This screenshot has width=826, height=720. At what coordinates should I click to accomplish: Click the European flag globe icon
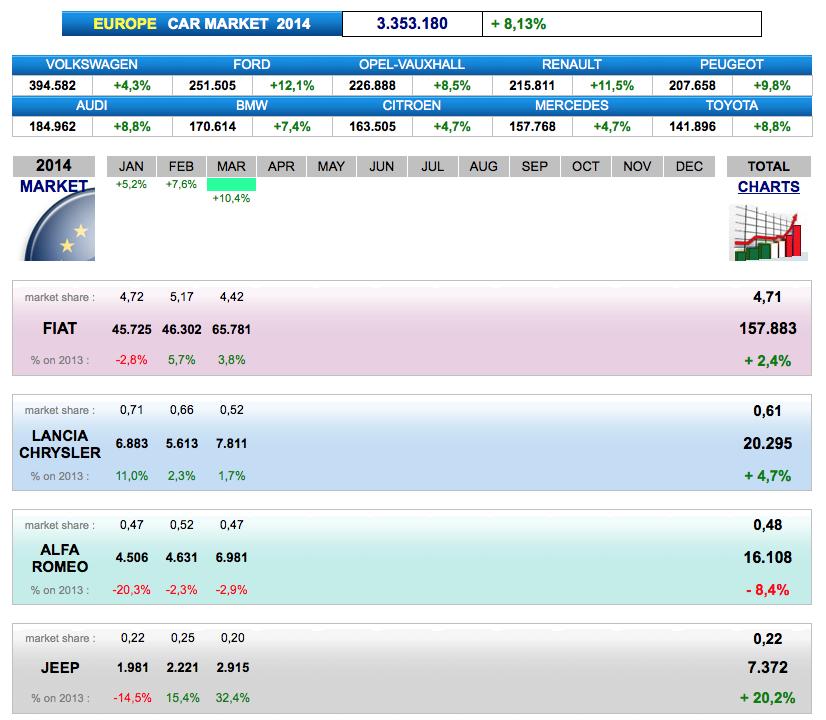(60, 225)
